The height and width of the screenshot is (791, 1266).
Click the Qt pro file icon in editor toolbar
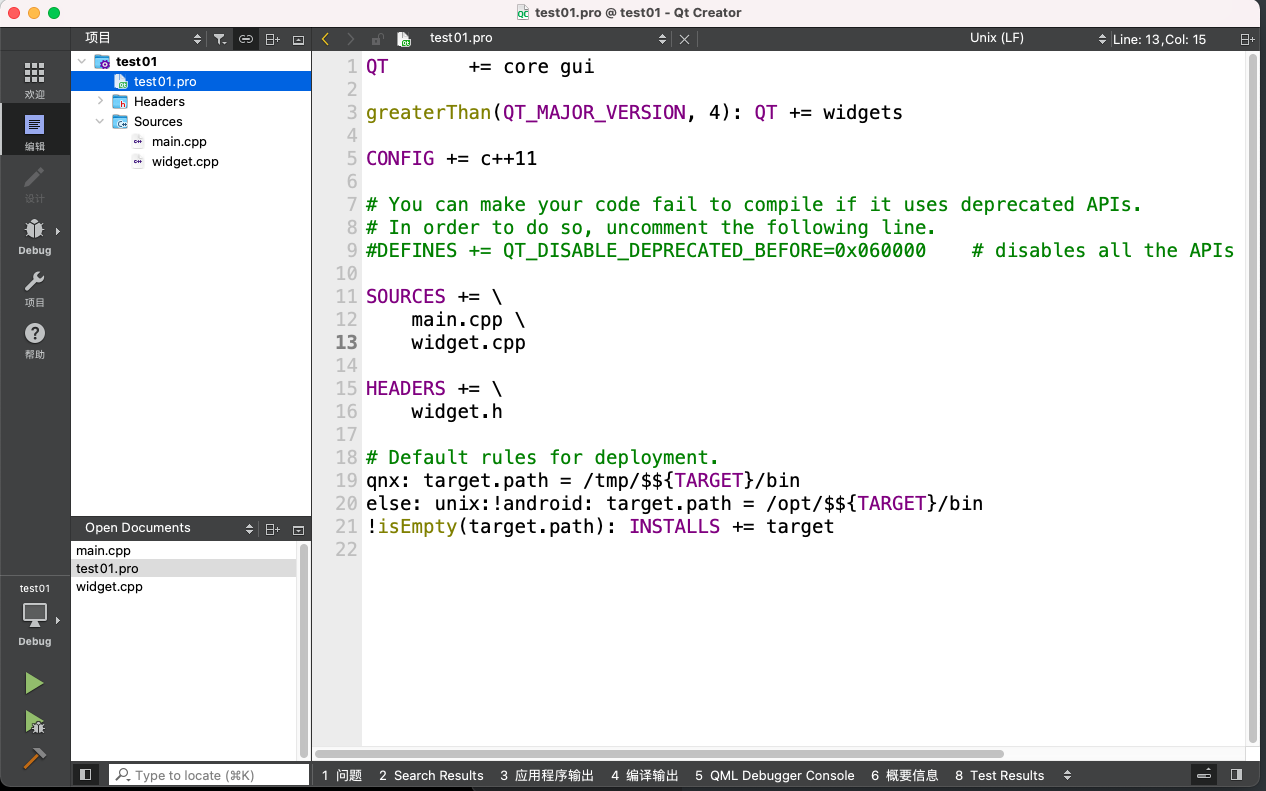tap(404, 39)
